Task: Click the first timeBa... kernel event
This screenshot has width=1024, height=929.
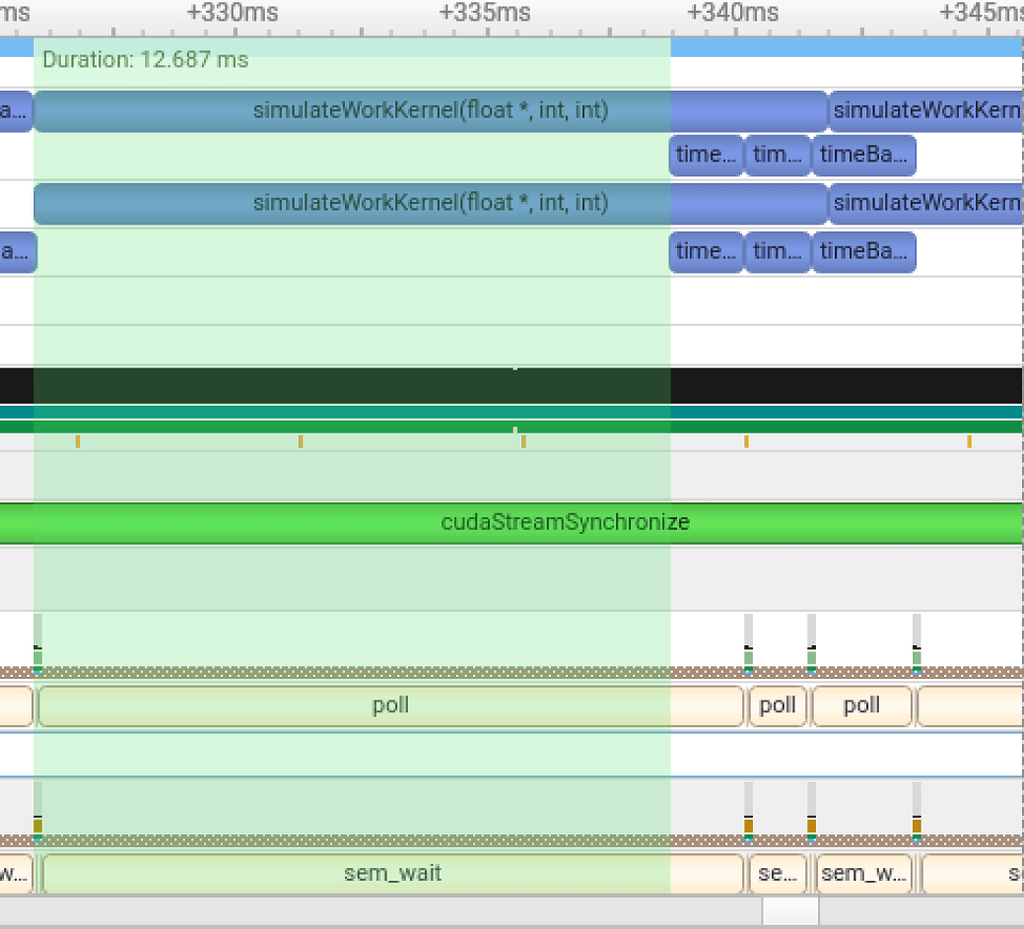Action: click(864, 155)
